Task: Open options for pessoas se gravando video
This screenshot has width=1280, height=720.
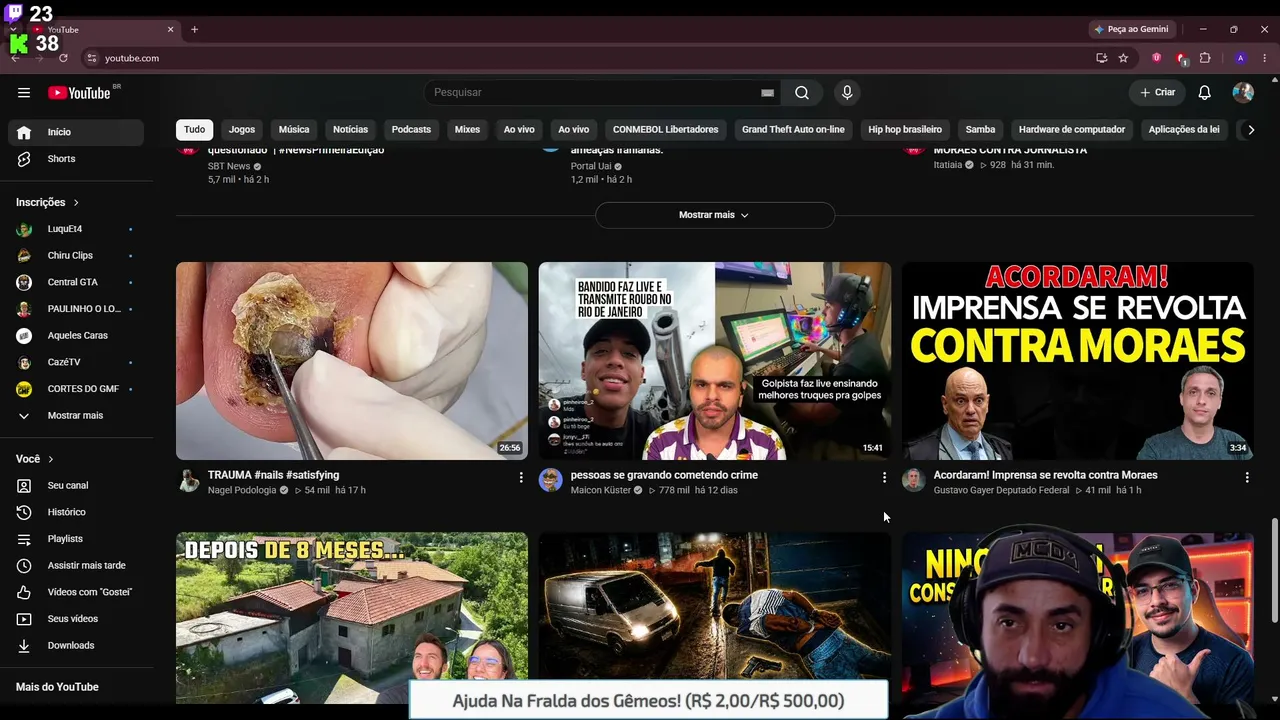Action: [884, 478]
